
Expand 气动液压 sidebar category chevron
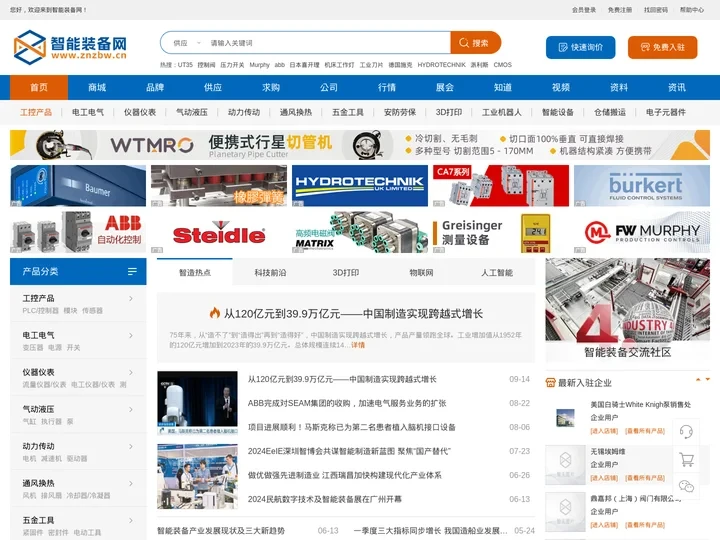131,410
